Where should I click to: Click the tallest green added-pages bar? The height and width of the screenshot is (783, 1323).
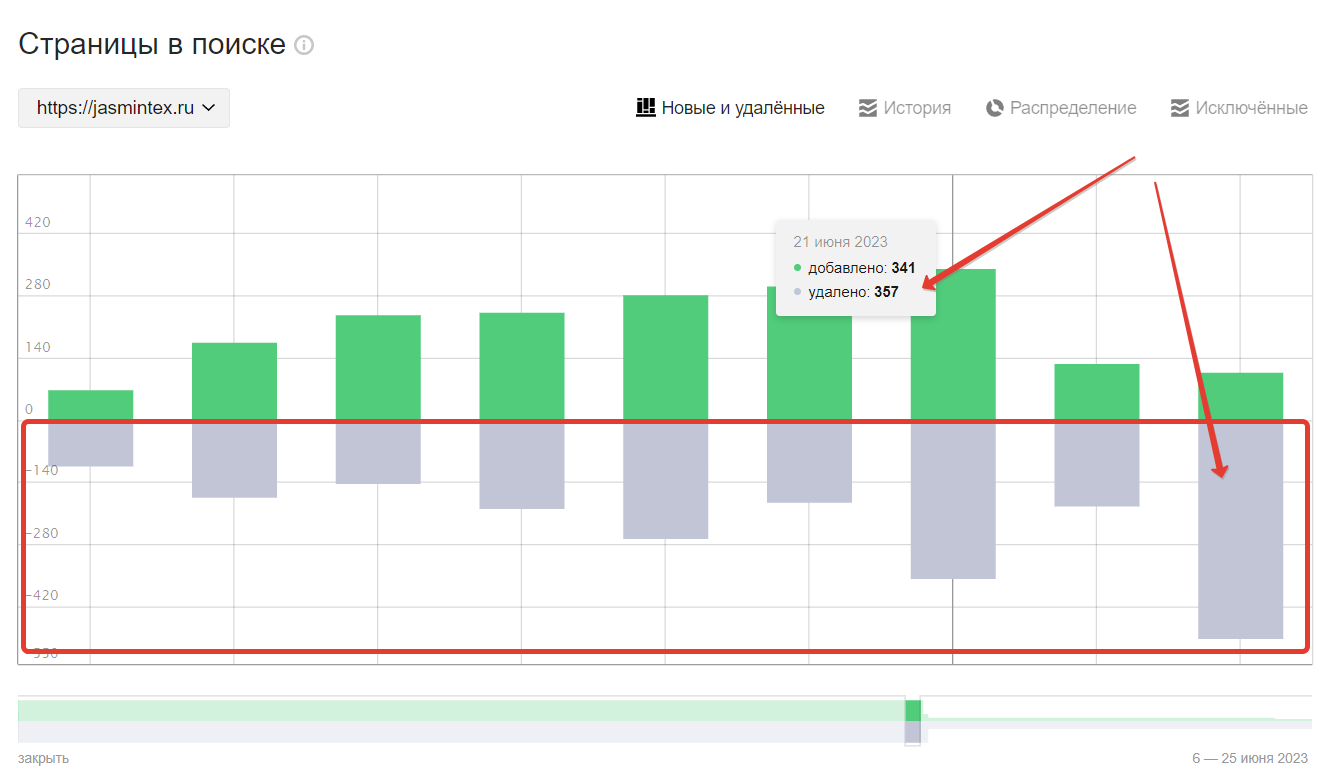[953, 344]
